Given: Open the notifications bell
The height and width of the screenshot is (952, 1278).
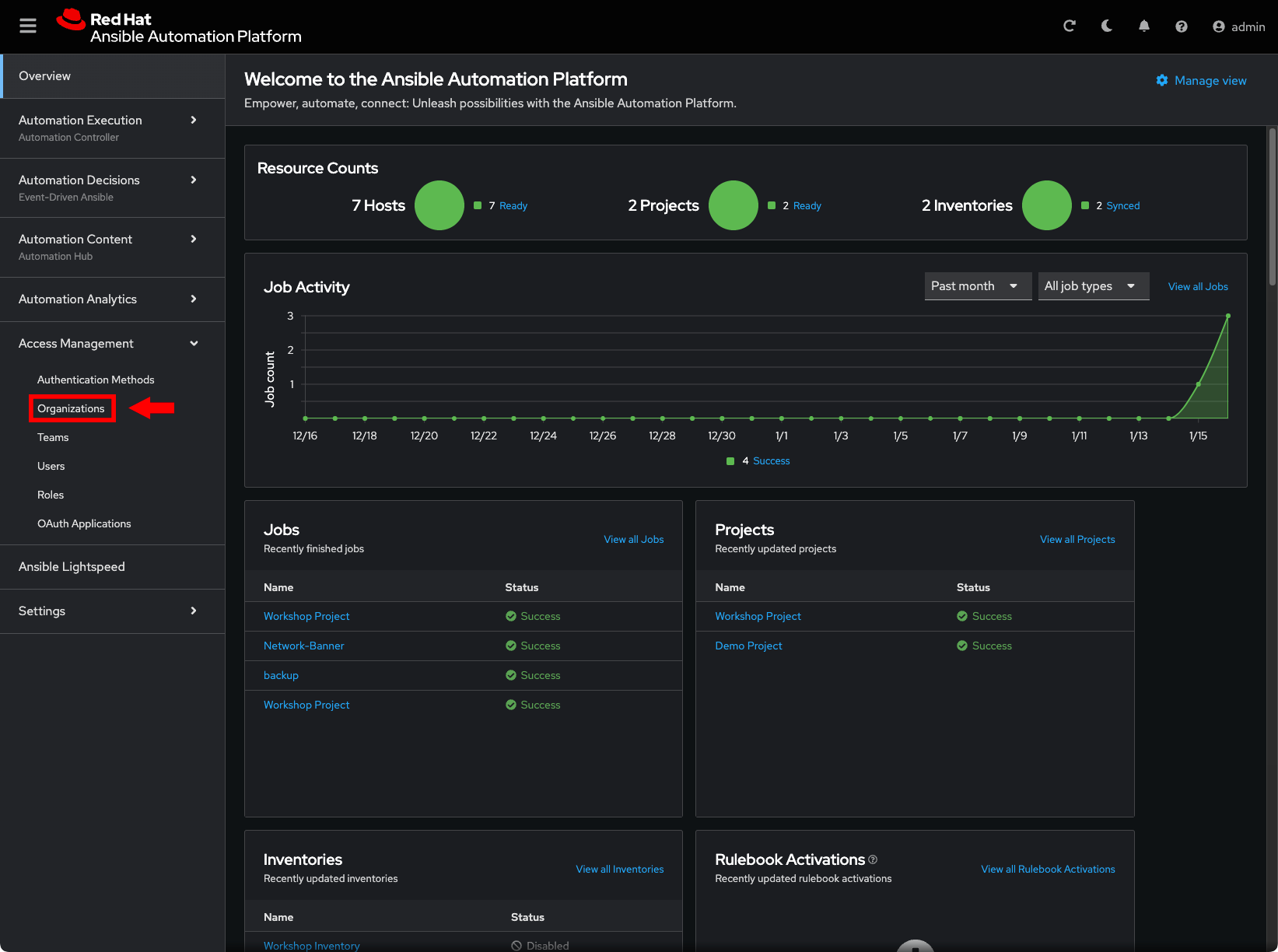Looking at the screenshot, I should 1144,26.
